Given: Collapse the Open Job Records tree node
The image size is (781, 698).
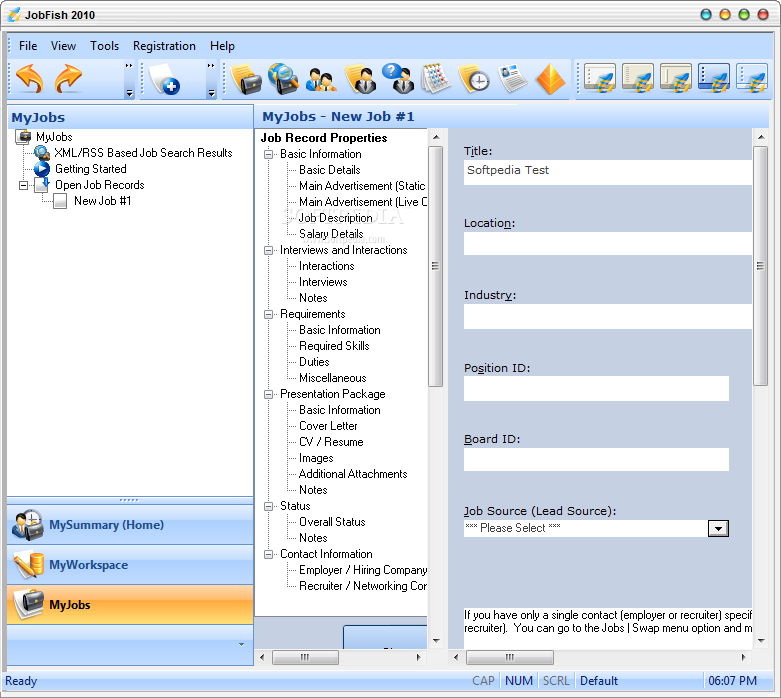Looking at the screenshot, I should [23, 185].
